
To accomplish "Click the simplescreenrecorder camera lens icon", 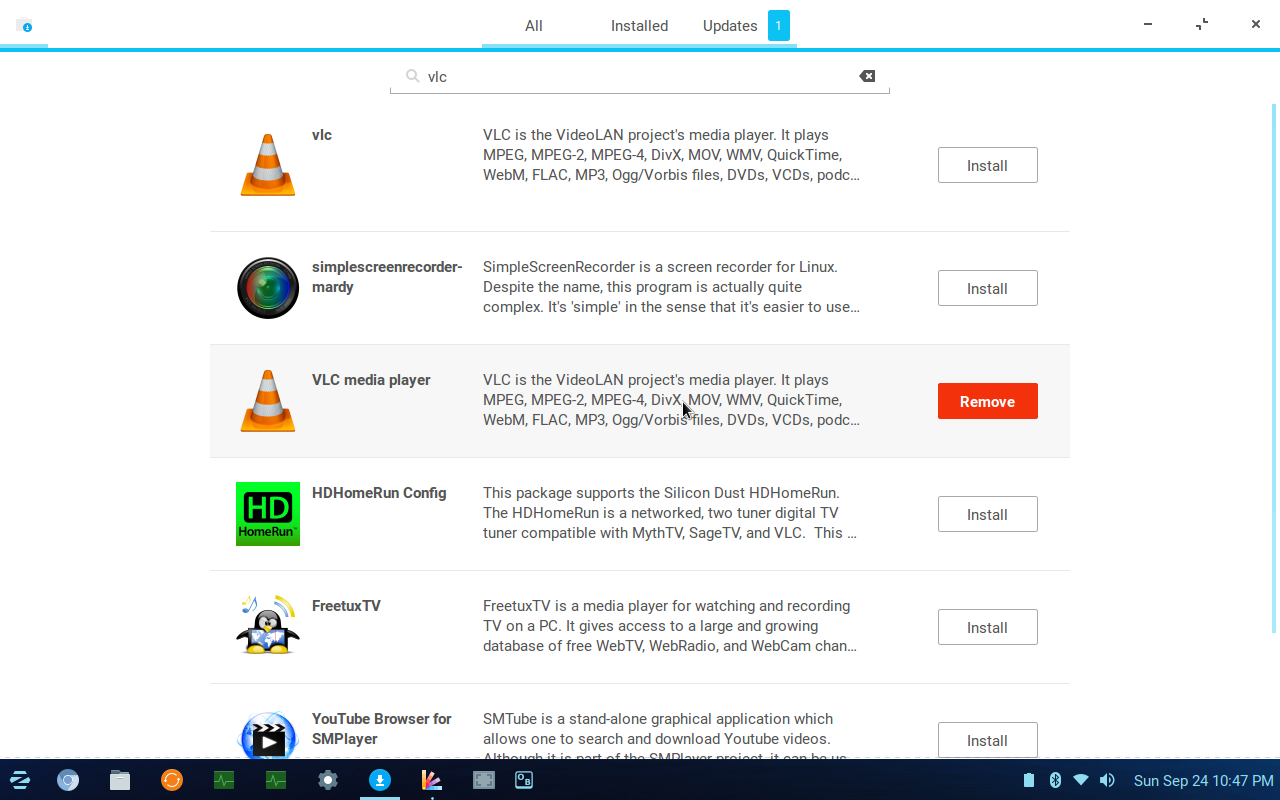I will [268, 288].
